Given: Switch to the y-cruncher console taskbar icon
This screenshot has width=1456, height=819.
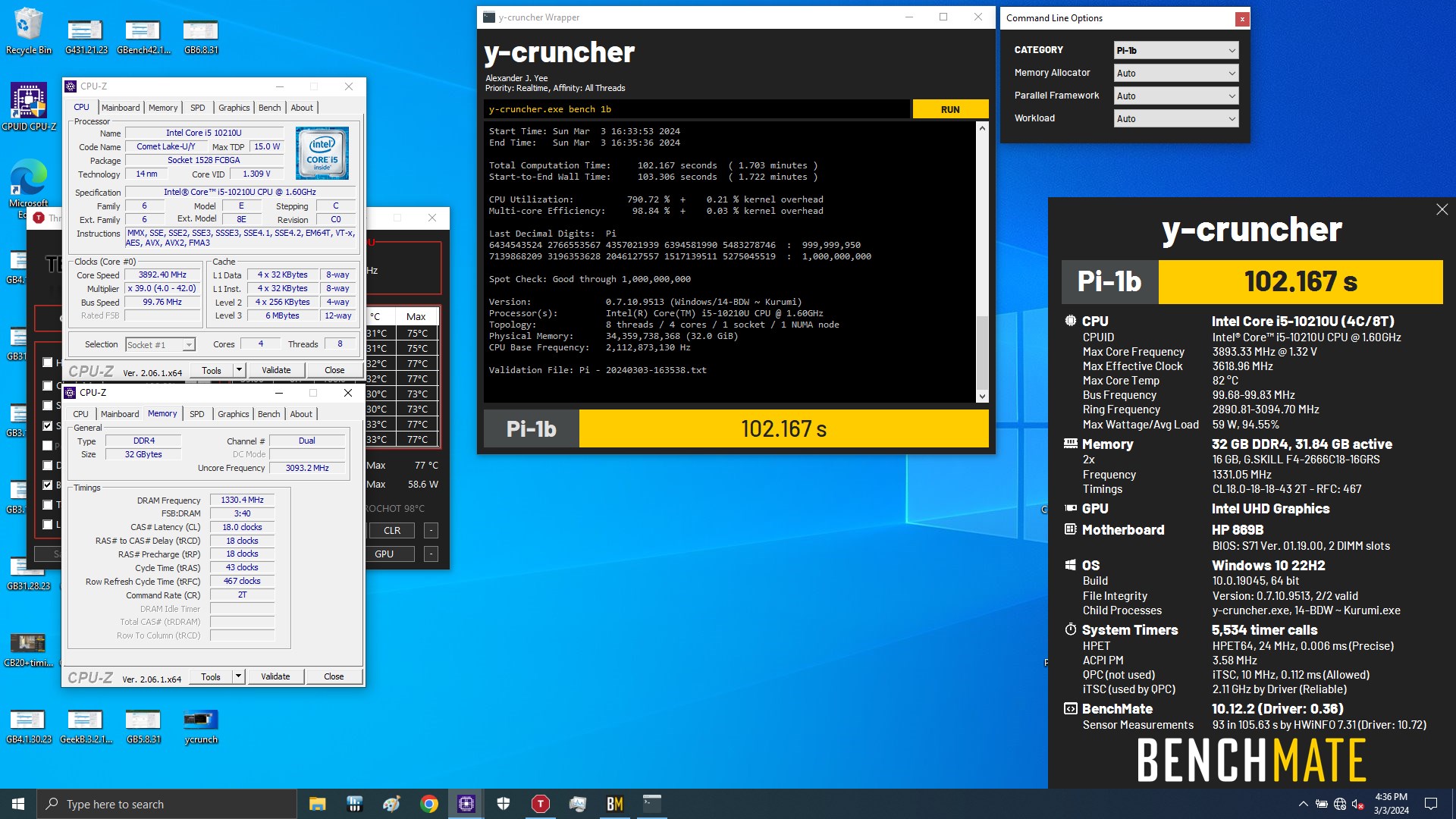Looking at the screenshot, I should (x=652, y=804).
